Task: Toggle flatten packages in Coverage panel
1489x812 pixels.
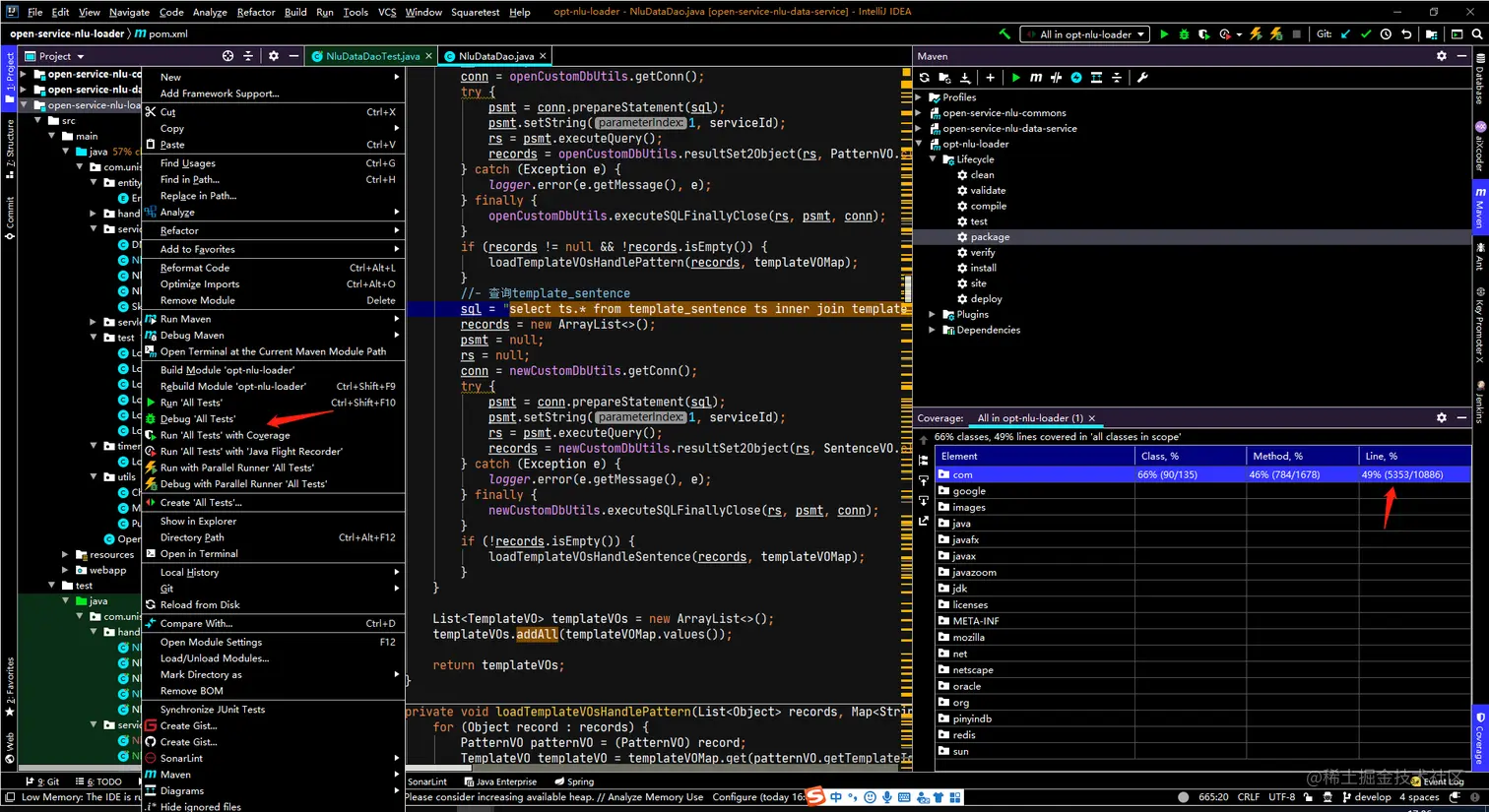Action: (923, 461)
